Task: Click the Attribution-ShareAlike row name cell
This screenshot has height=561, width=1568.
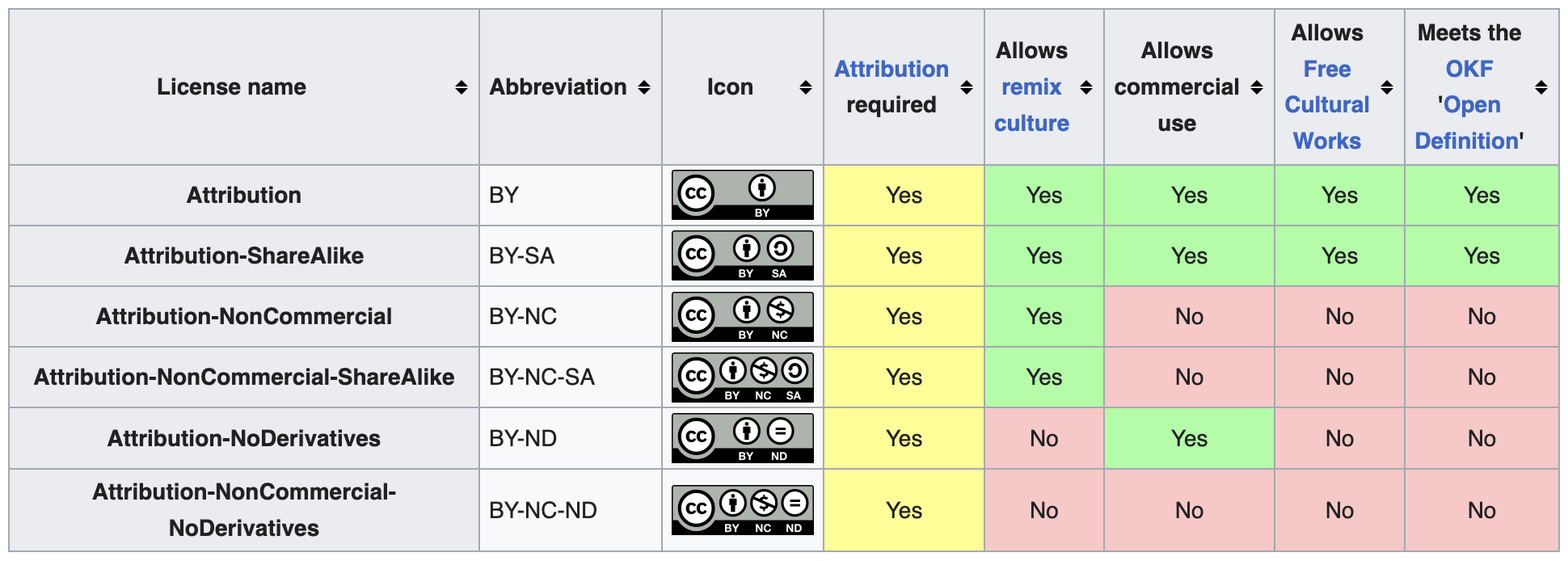Action: click(x=243, y=255)
